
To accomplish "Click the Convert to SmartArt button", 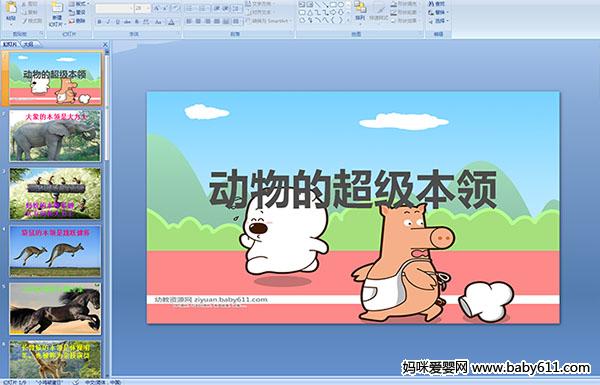I will (268, 21).
